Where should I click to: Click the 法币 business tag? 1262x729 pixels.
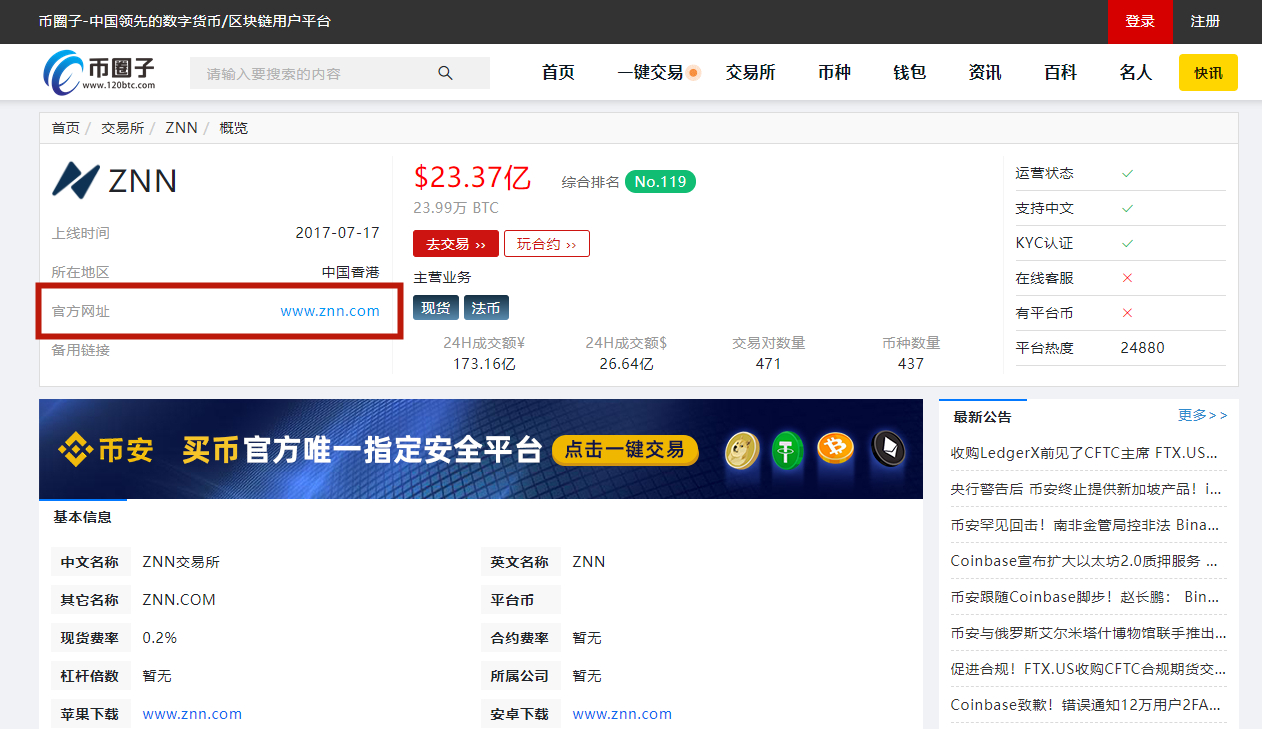[486, 308]
